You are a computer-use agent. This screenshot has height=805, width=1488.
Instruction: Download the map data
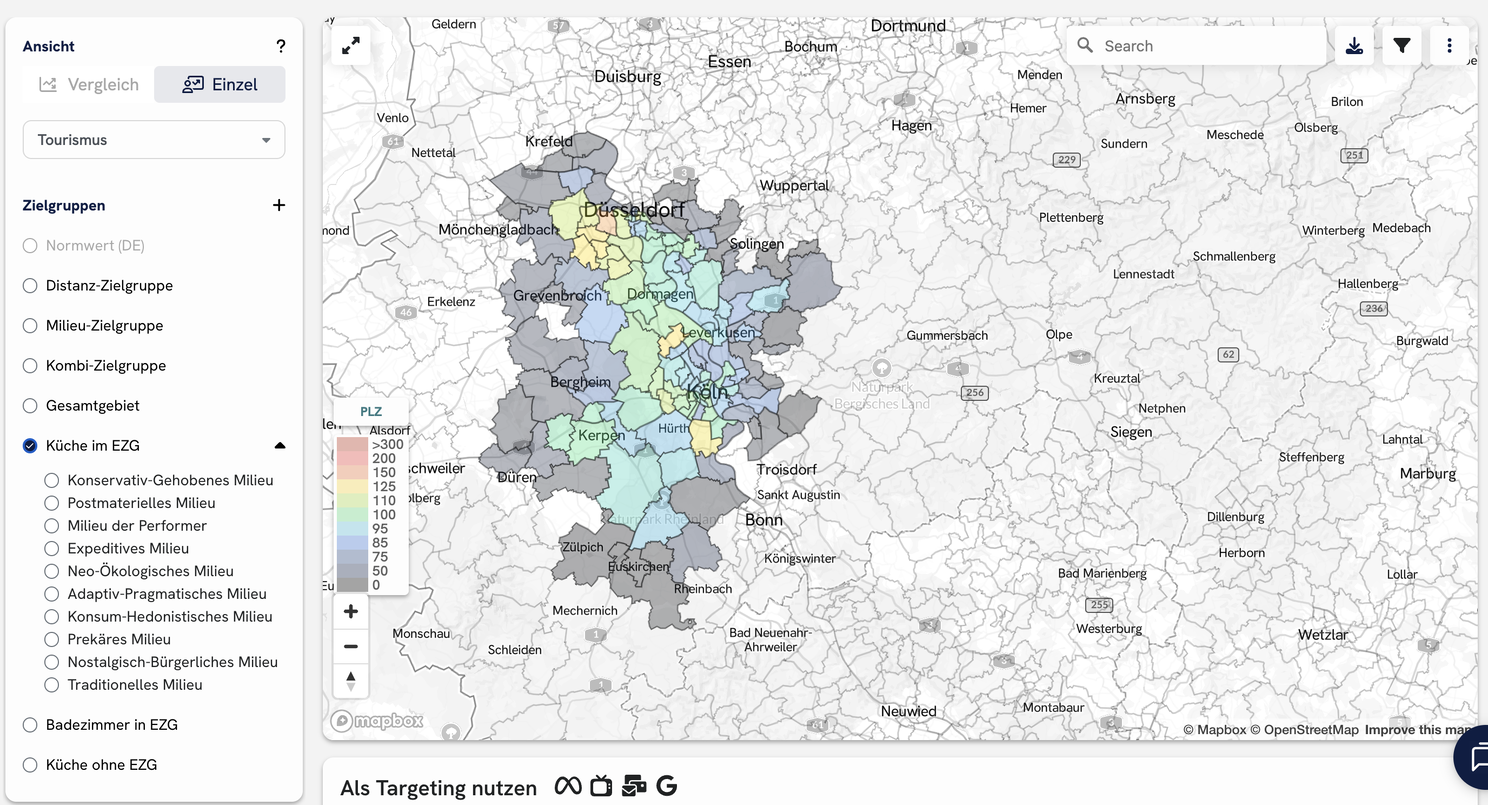(x=1354, y=46)
